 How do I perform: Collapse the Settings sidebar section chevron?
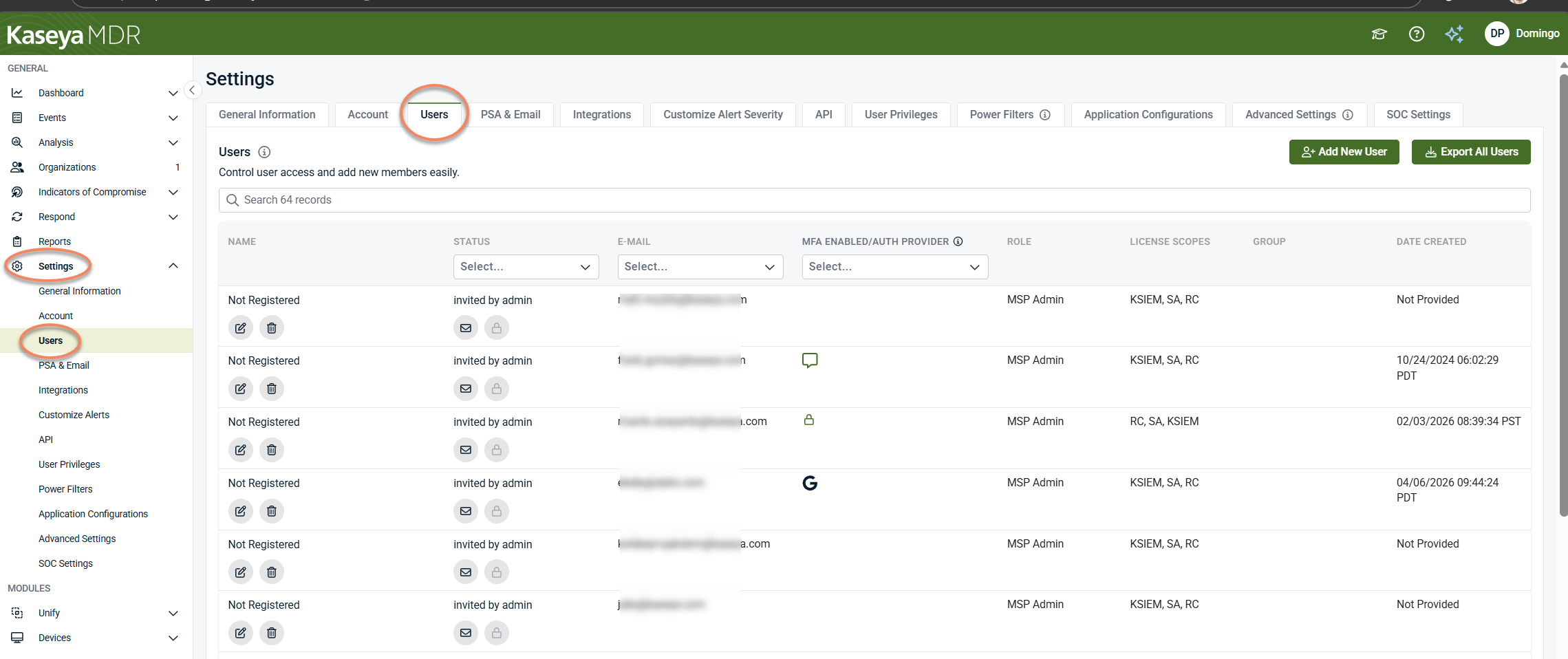(x=173, y=266)
